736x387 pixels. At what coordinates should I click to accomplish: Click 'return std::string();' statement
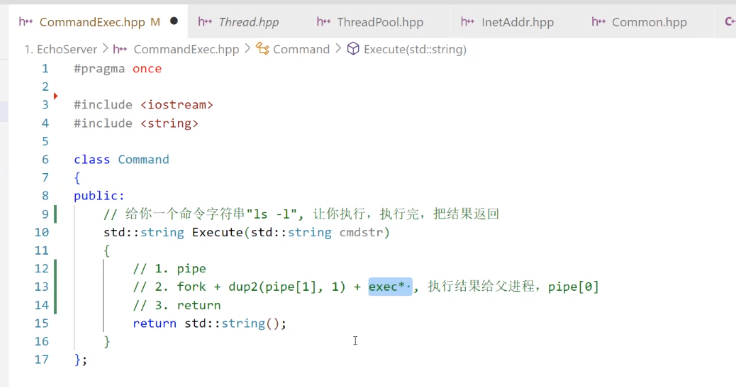[209, 324]
